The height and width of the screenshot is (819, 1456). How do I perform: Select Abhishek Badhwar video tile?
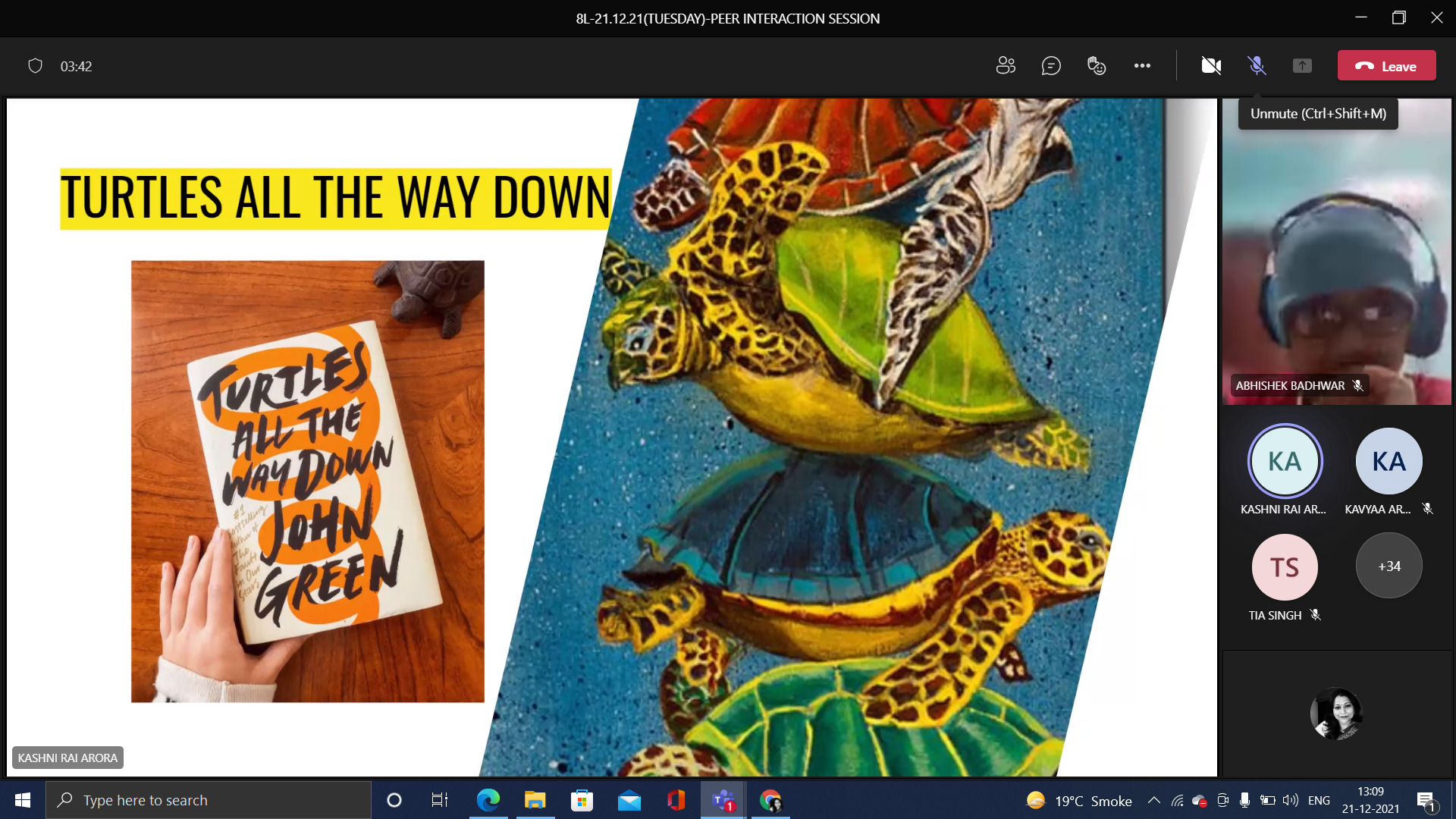(x=1336, y=252)
